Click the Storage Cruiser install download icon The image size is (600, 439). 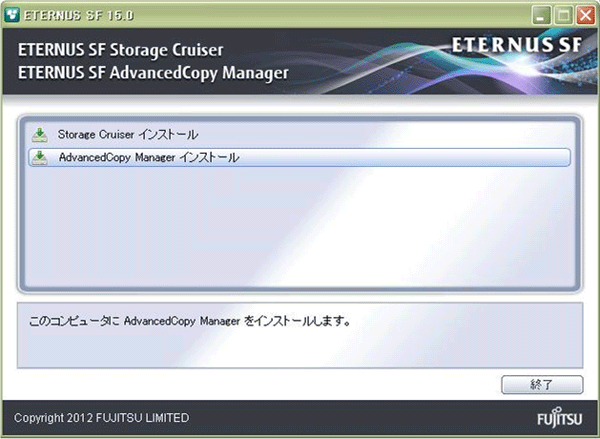click(40, 135)
